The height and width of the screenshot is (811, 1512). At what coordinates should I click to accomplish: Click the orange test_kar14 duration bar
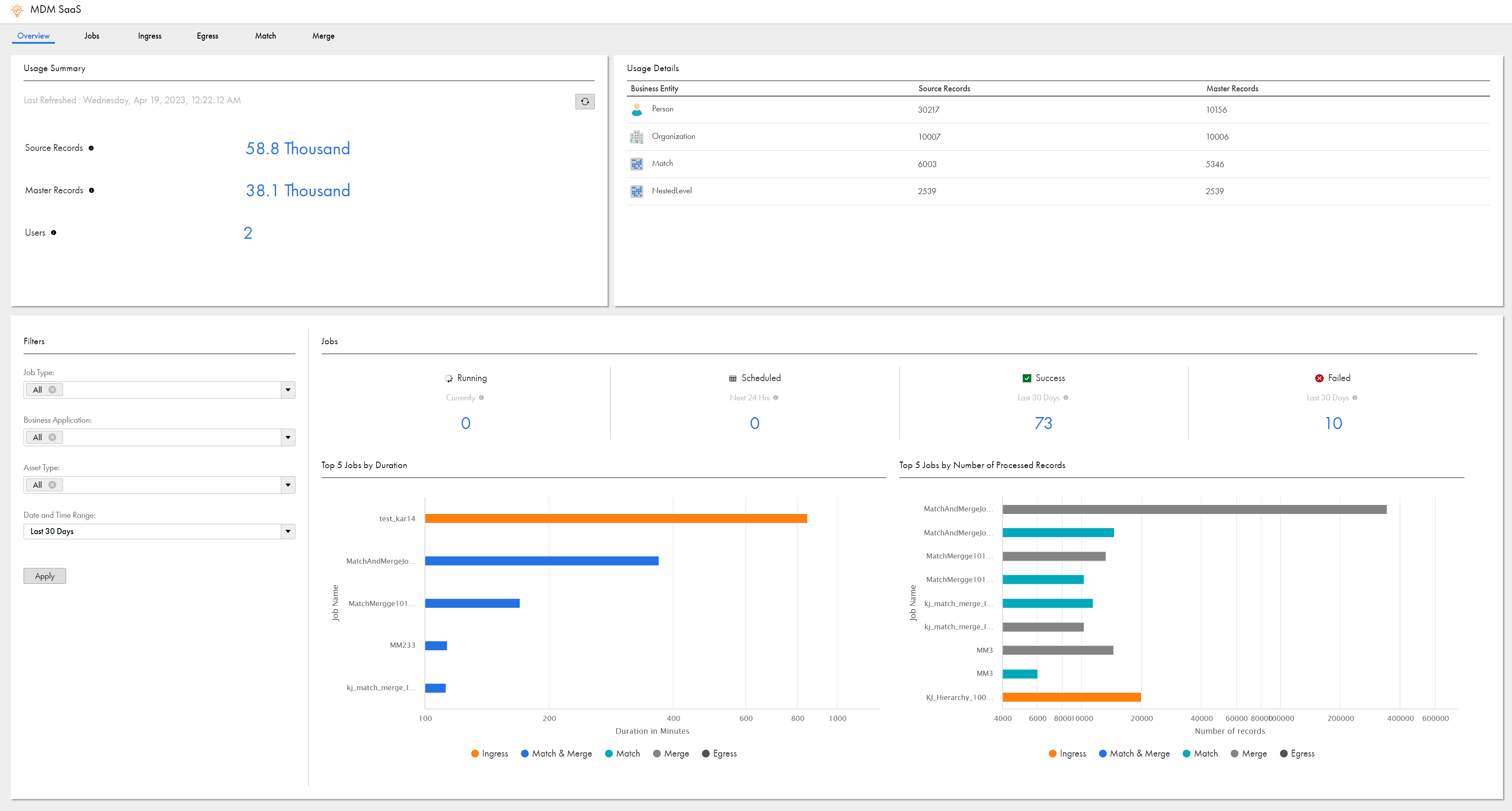point(616,519)
